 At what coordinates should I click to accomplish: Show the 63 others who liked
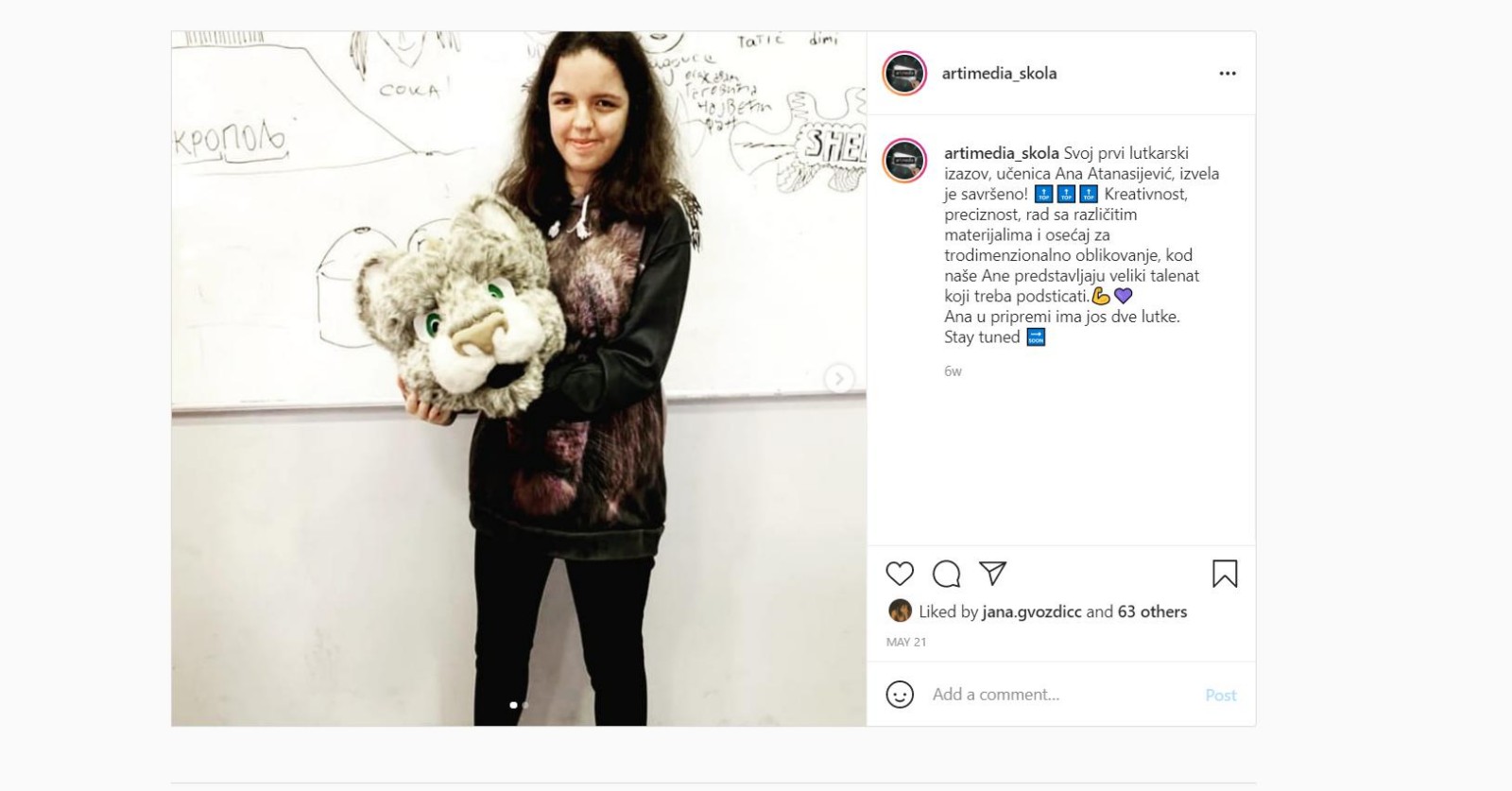[1152, 611]
